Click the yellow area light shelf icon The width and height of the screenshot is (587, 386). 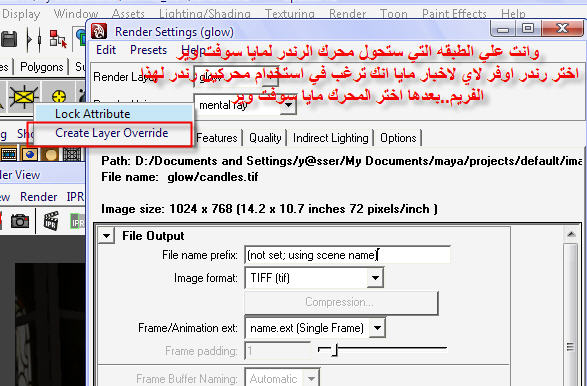pos(24,97)
